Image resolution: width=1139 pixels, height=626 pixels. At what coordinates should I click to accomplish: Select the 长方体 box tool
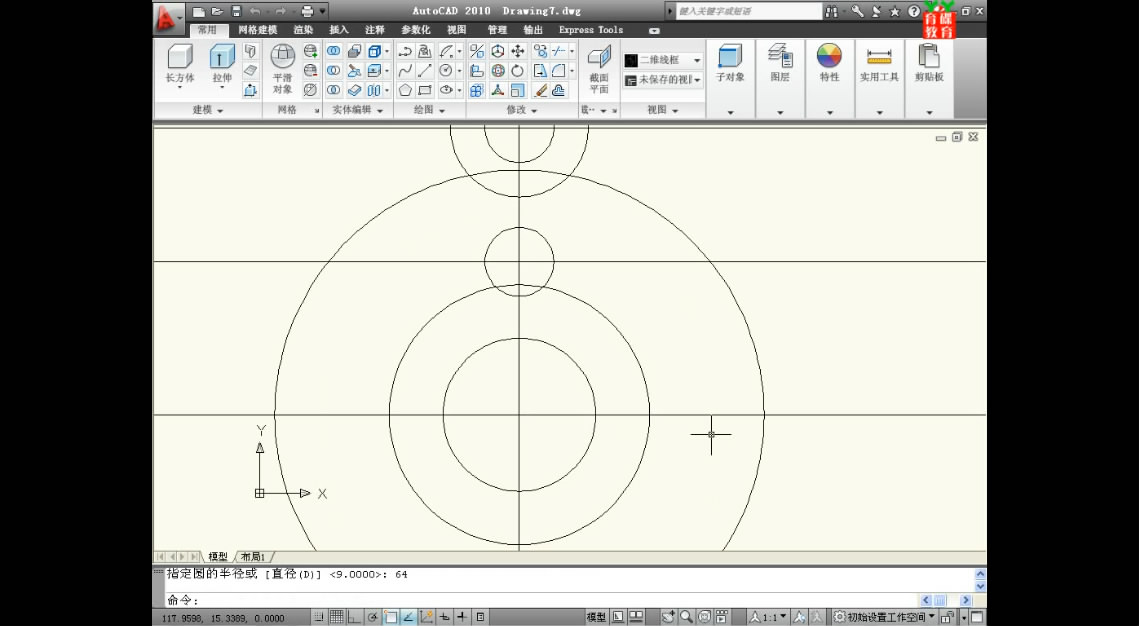[179, 65]
